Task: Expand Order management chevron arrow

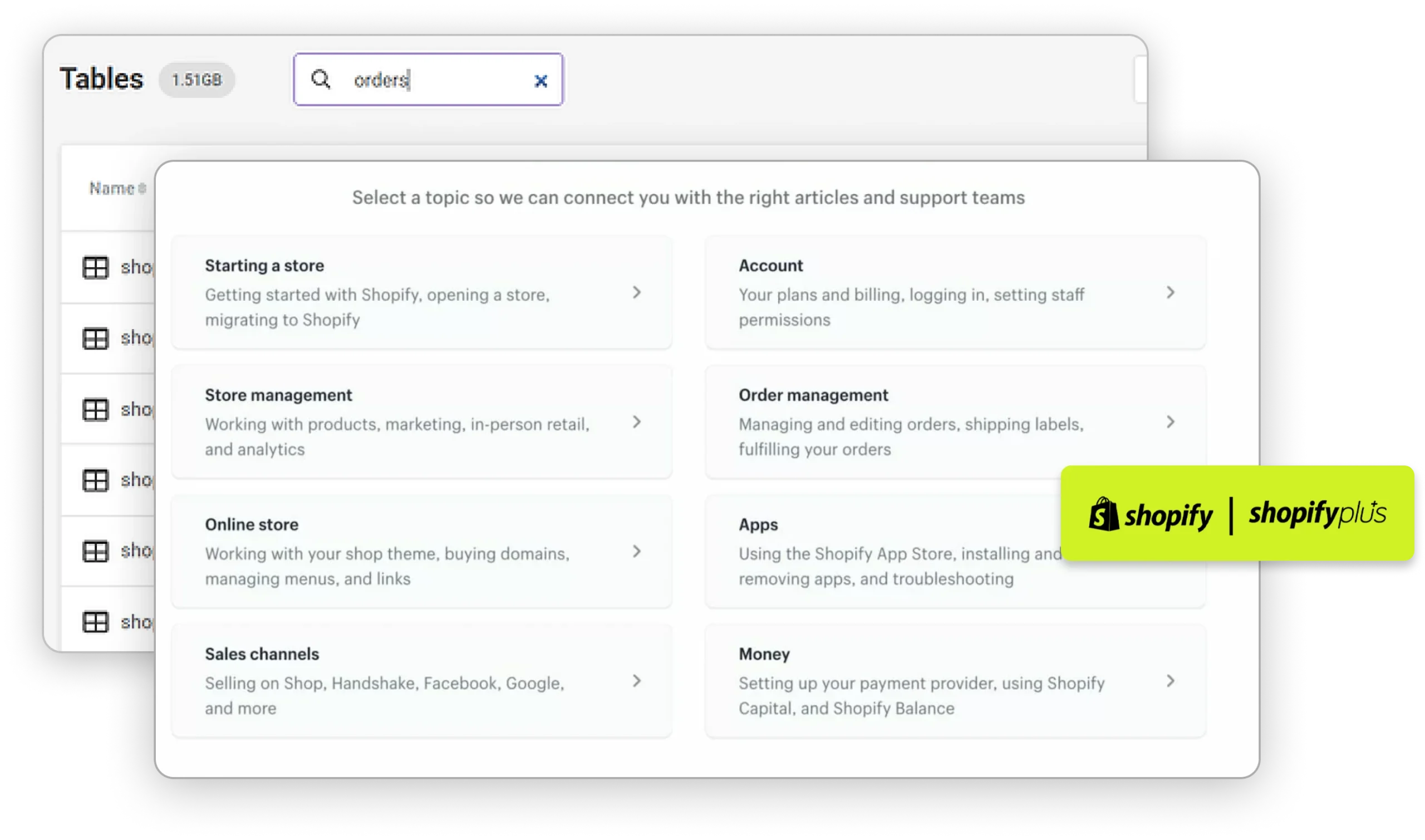Action: [1170, 422]
